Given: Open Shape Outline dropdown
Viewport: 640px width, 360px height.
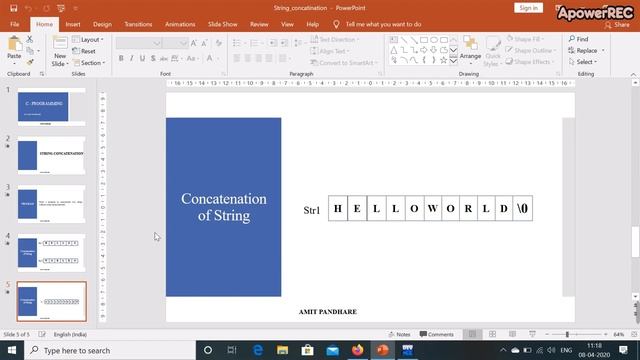Looking at the screenshot, I should (x=531, y=50).
